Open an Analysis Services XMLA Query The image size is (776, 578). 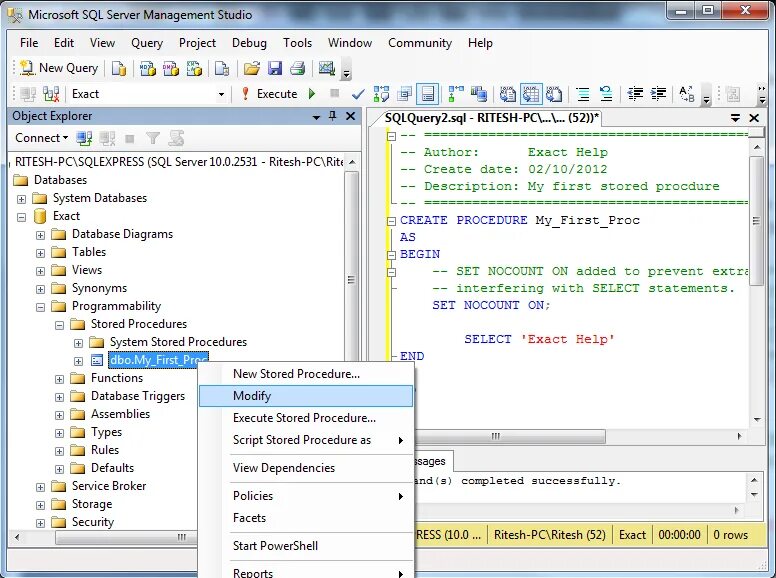(194, 68)
